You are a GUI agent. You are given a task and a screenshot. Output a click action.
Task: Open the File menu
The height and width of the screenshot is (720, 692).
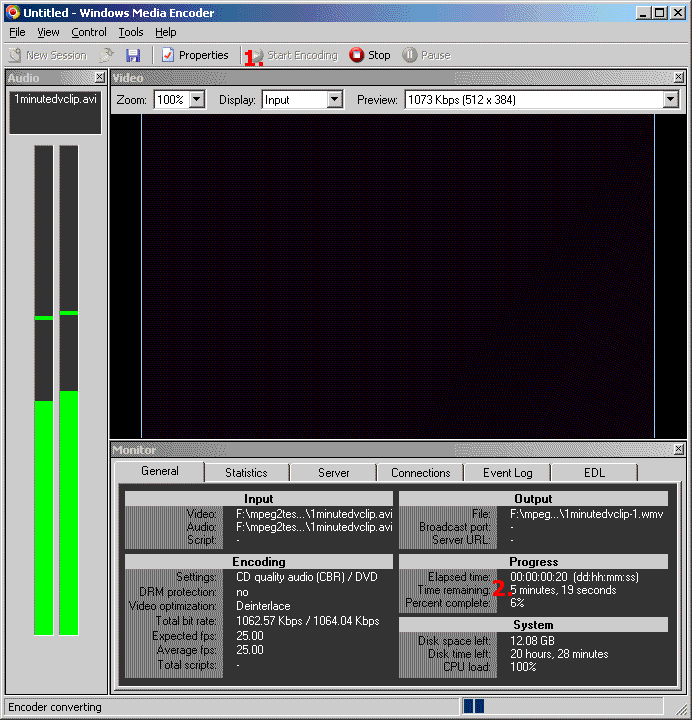tap(17, 32)
